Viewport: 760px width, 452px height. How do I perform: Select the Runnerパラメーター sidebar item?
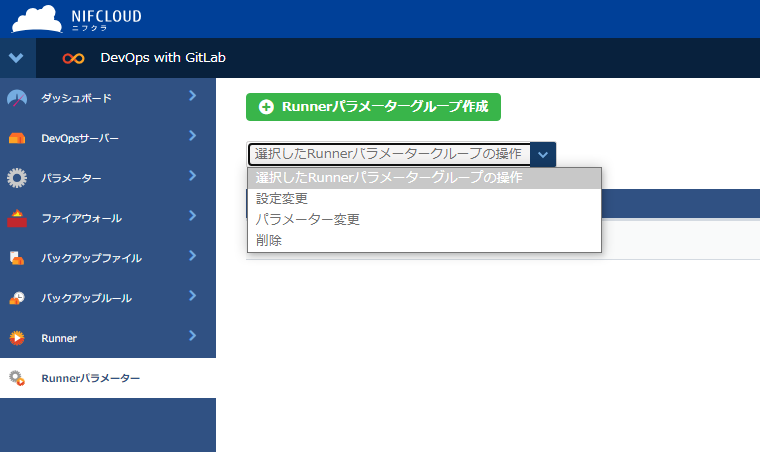click(x=108, y=378)
